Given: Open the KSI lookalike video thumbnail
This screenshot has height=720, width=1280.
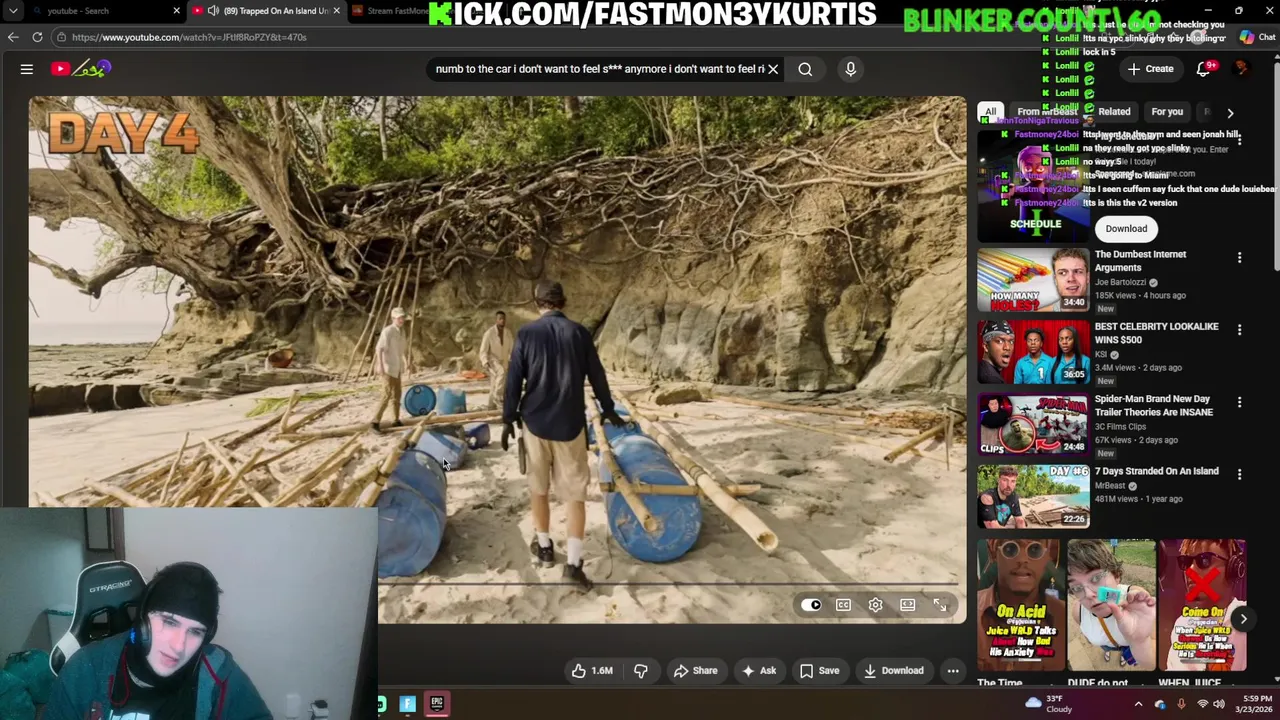Looking at the screenshot, I should [x=1033, y=352].
